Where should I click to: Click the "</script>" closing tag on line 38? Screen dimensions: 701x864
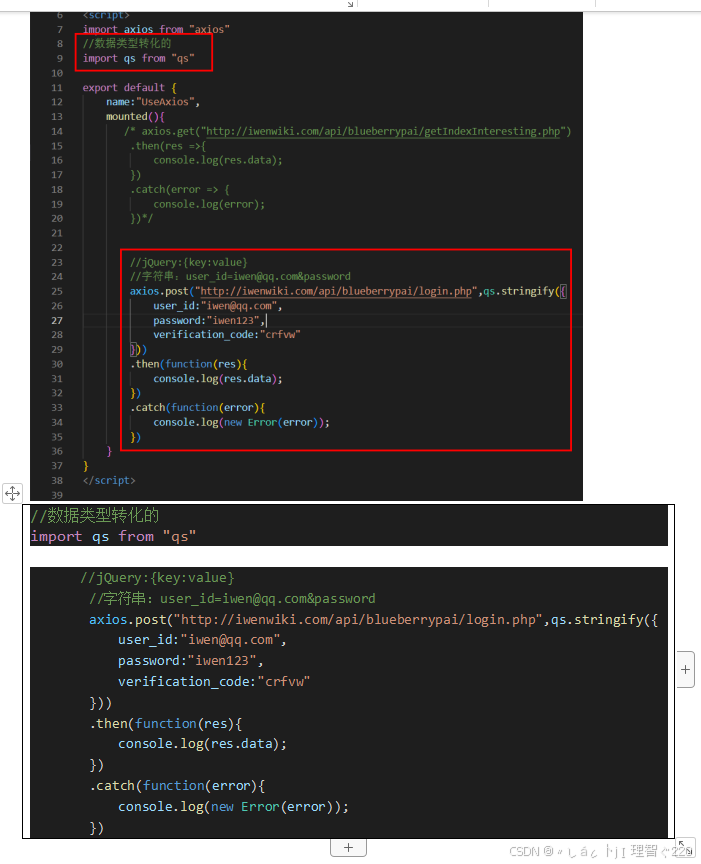point(109,480)
